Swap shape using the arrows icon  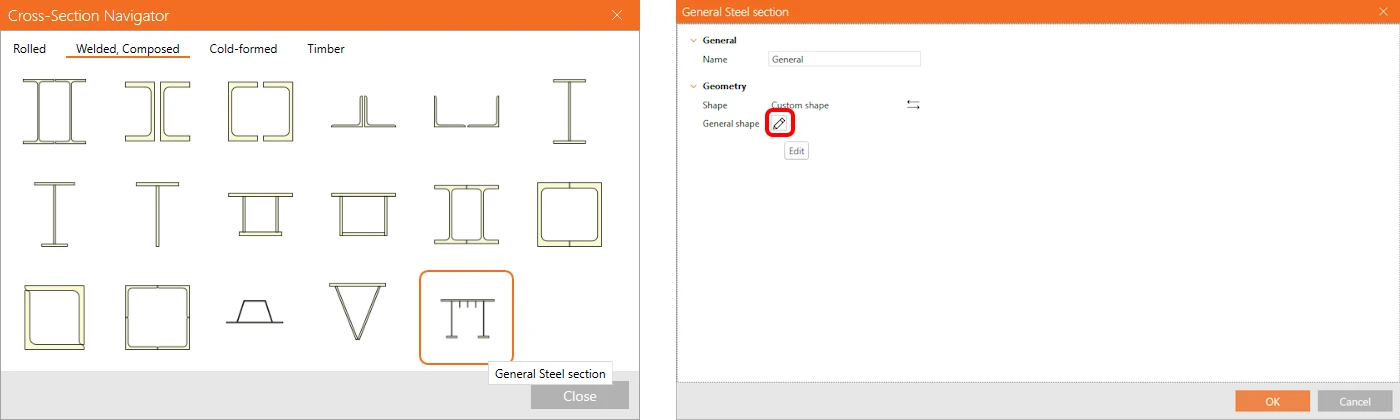[913, 105]
